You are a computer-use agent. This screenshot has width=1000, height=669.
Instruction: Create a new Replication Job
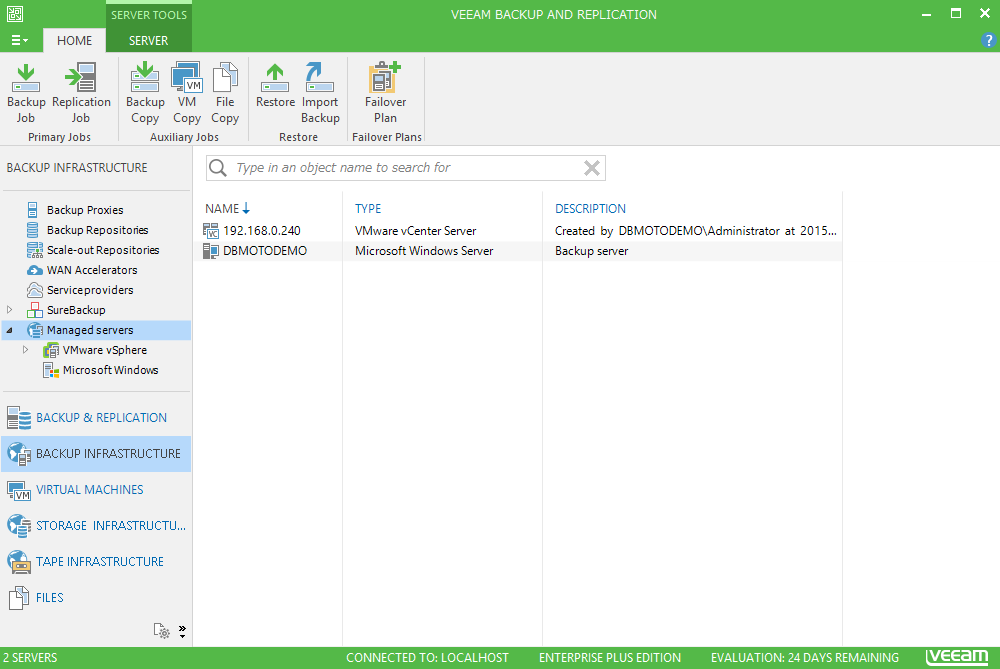(81, 93)
